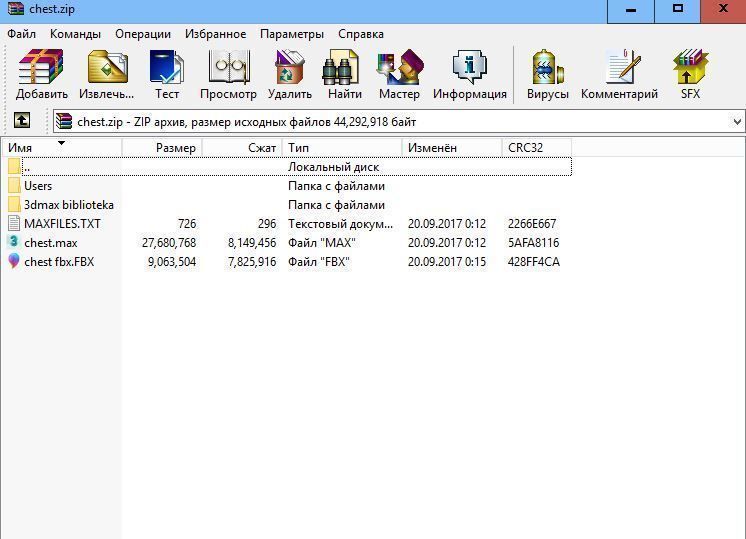This screenshot has height=539, width=746.
Task: Click the Удалить (Delete) toolbar icon
Action: click(x=289, y=67)
